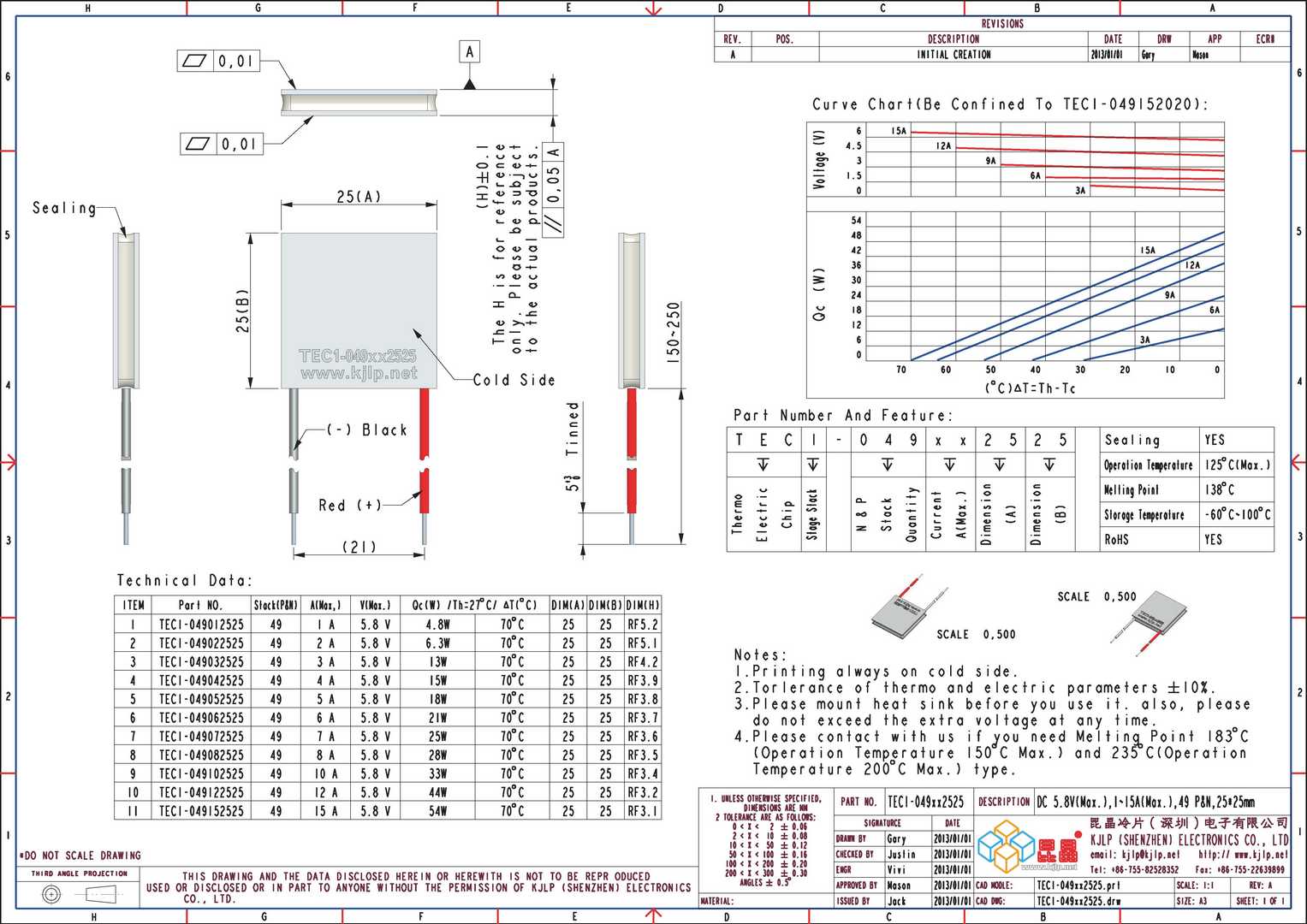Screen dimensions: 1307x924
Task: Click the parallelism frame reading 0,05 A
Action: tap(554, 190)
